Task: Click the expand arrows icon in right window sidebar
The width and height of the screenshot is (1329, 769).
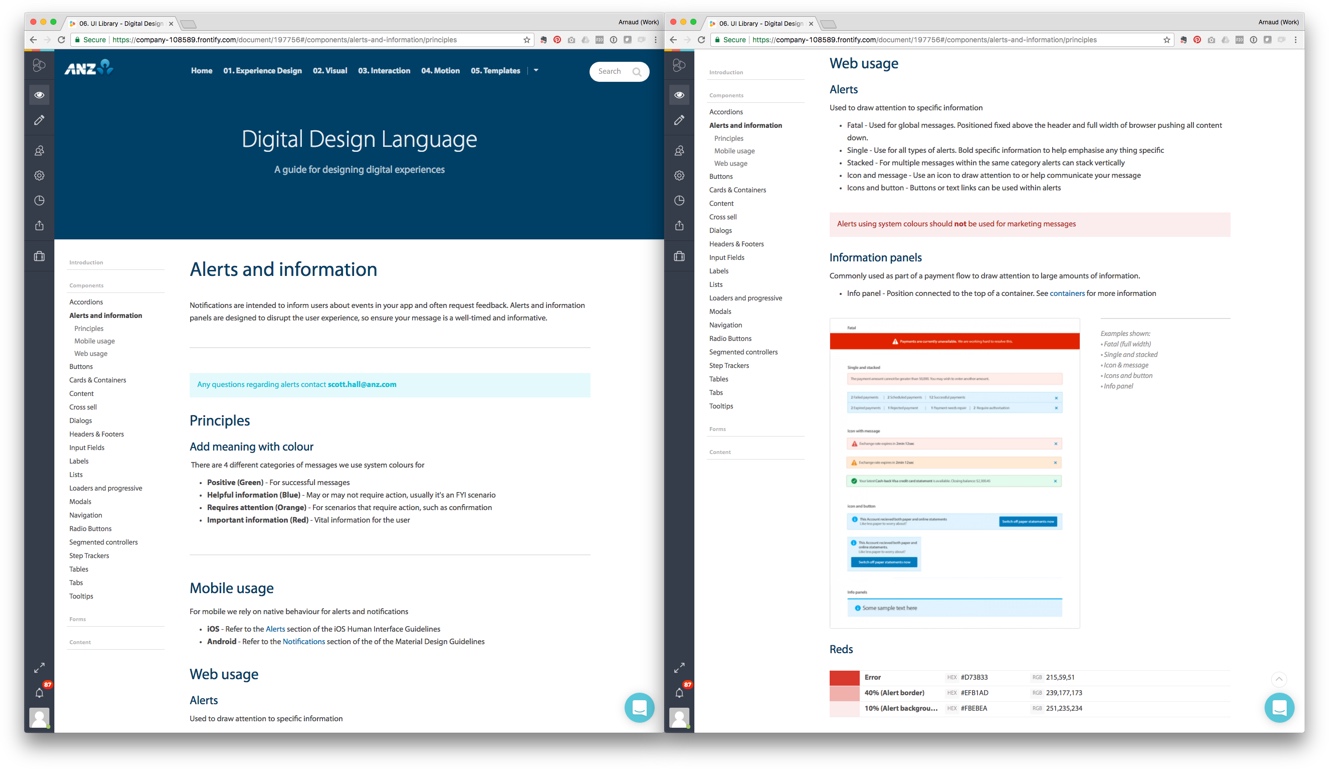Action: [679, 667]
